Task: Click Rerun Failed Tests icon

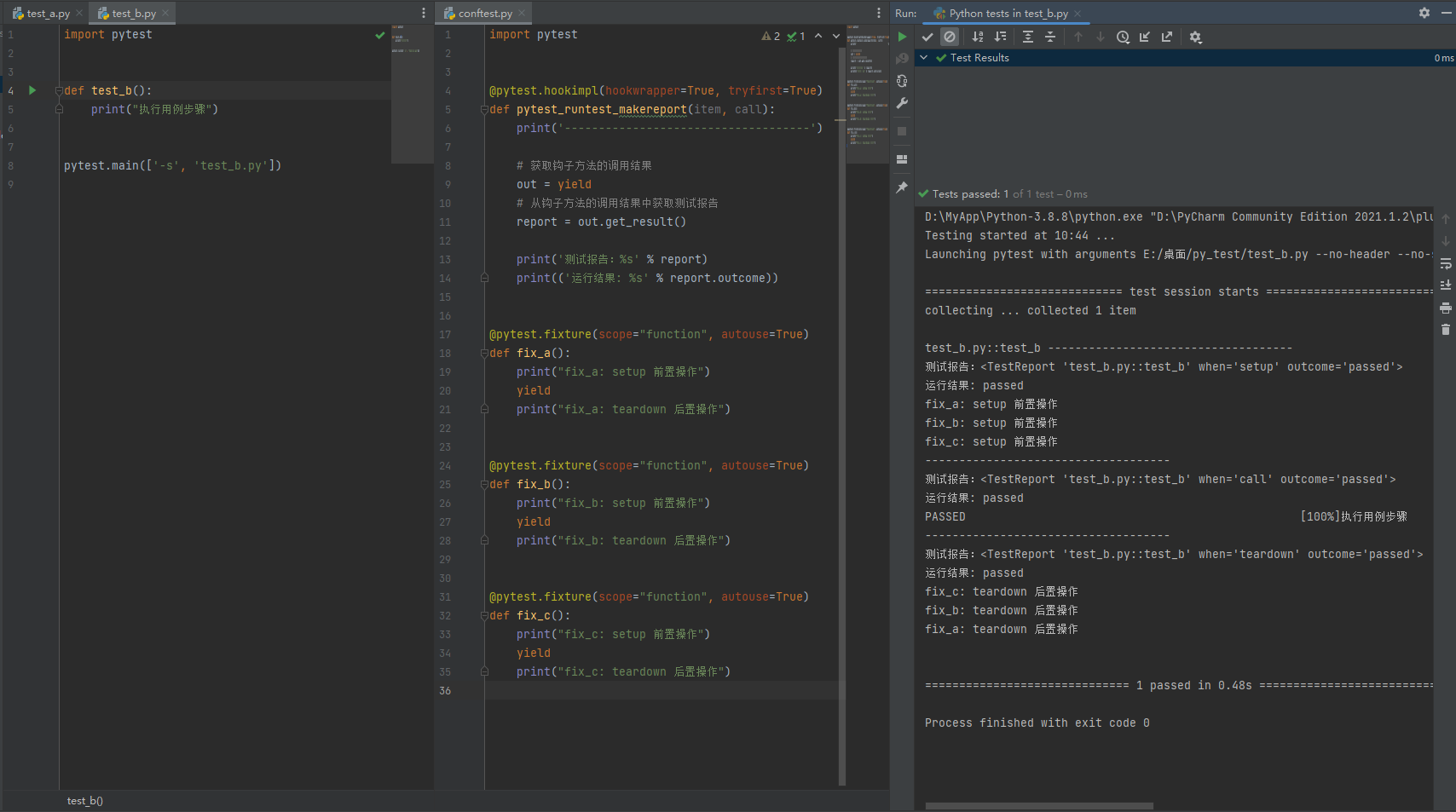Action: point(902,59)
